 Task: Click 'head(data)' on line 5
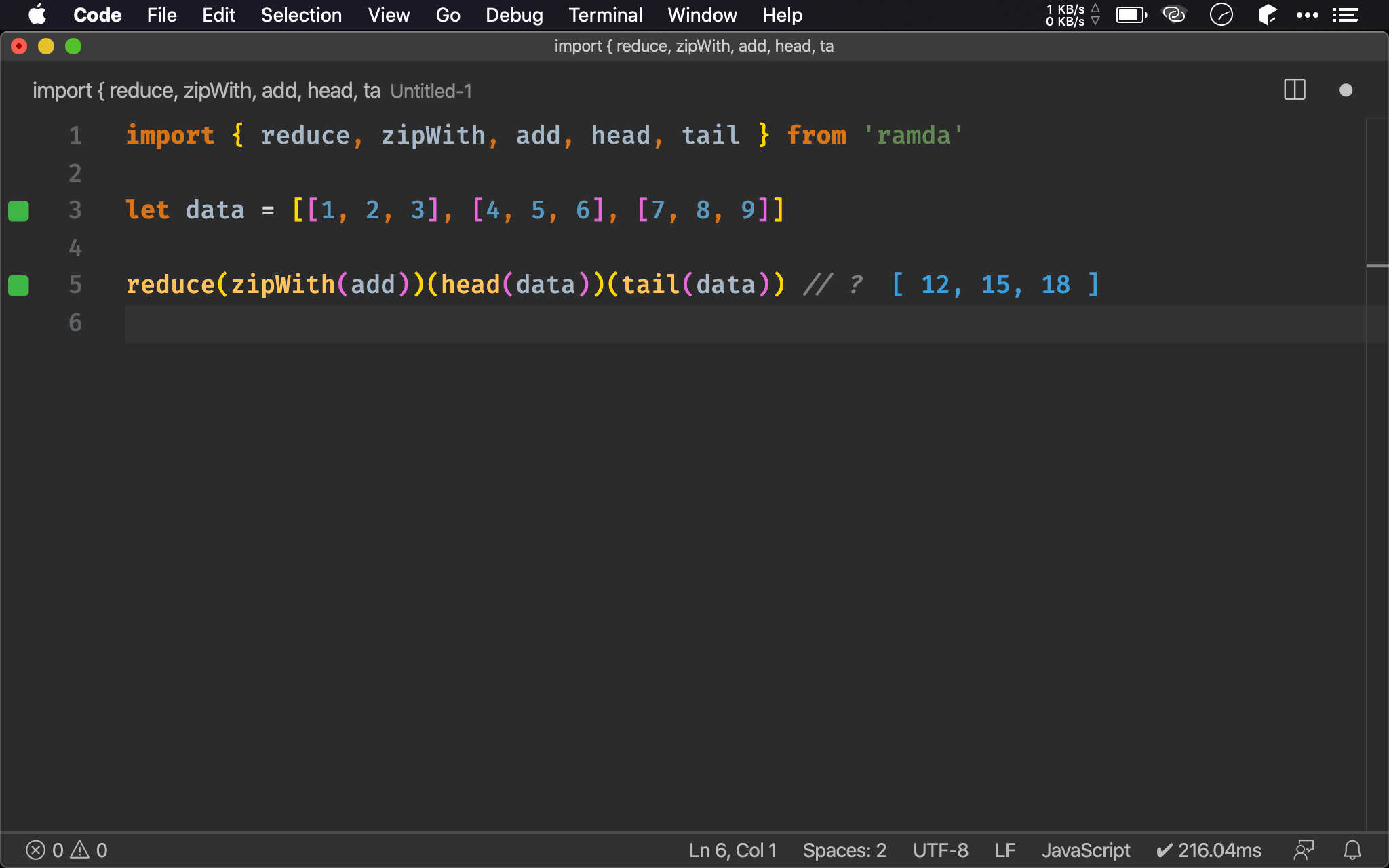click(515, 285)
